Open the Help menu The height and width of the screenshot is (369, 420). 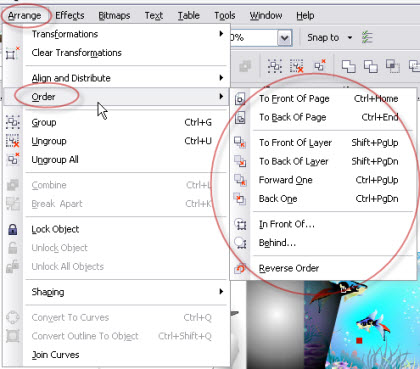pos(305,16)
